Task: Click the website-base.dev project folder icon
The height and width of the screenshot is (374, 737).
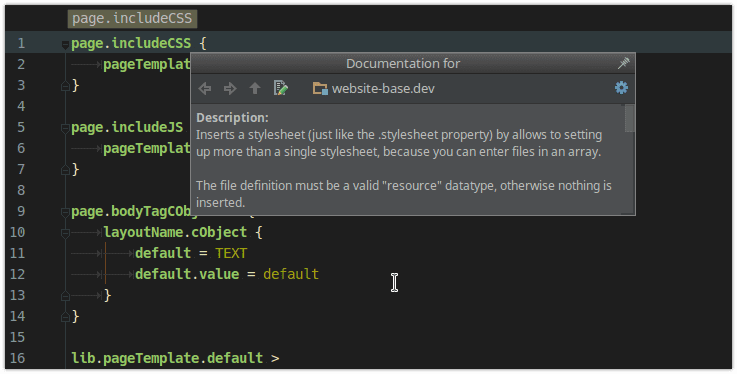Action: point(320,88)
